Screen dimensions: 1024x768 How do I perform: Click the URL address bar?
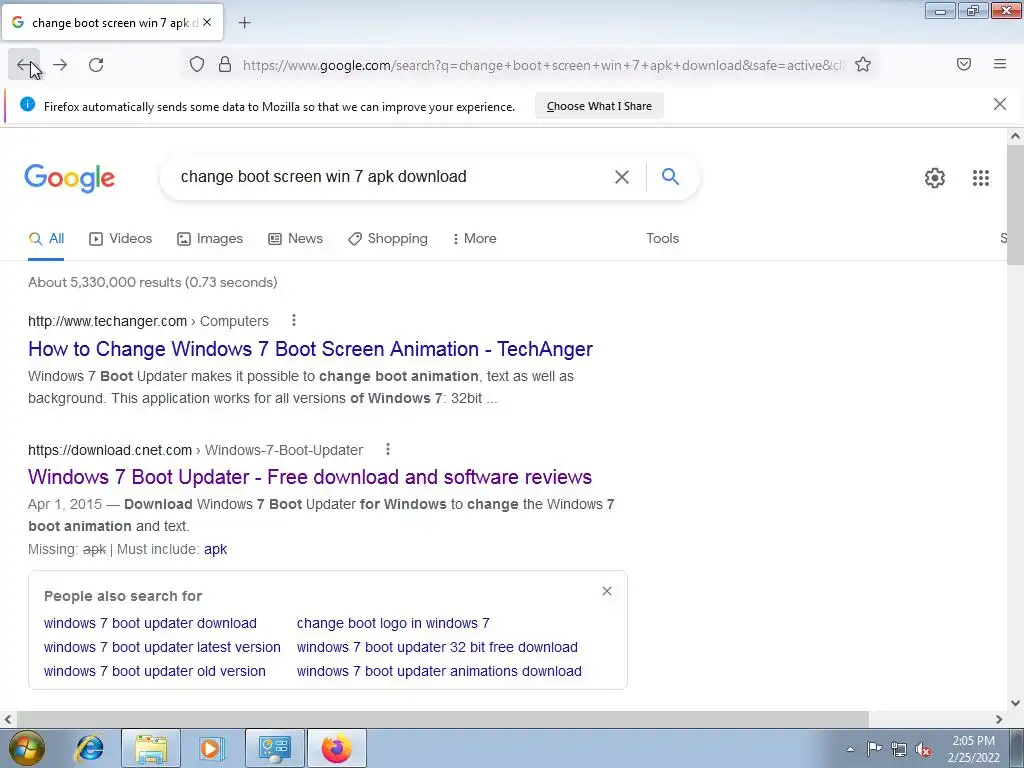coord(542,65)
